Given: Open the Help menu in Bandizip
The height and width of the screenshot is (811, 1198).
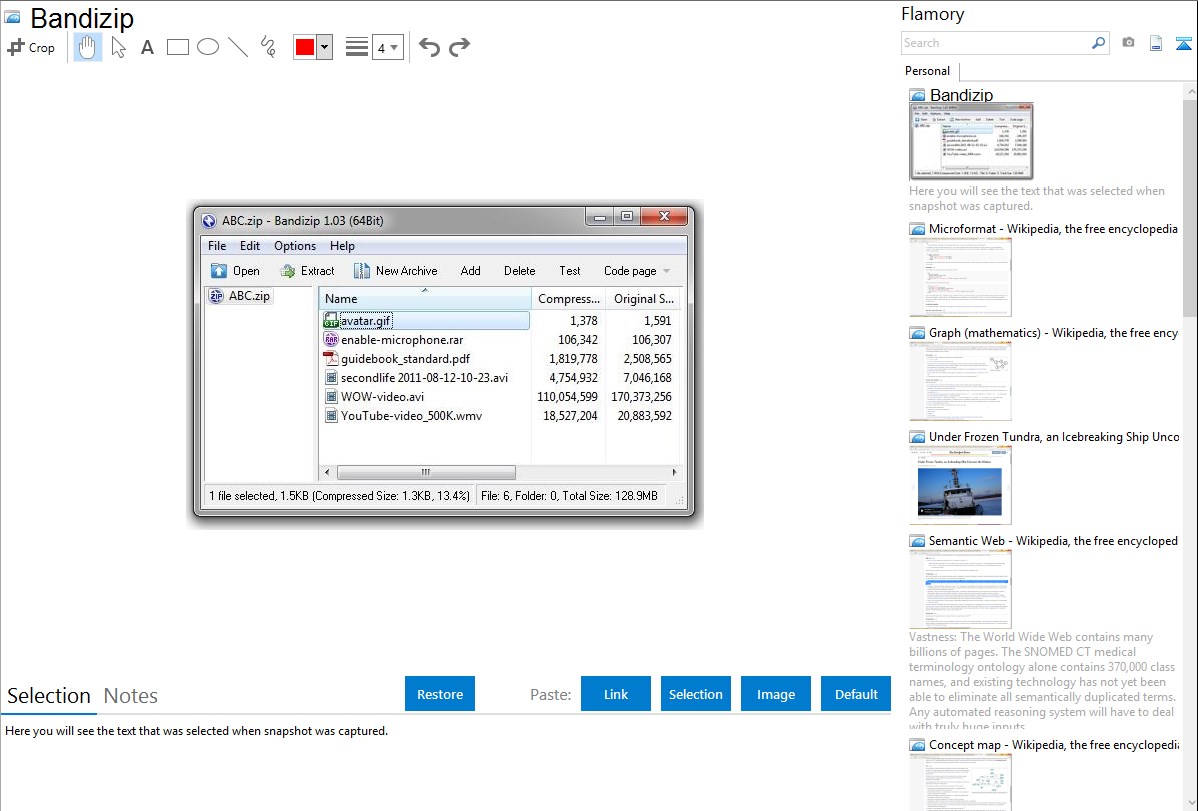Looking at the screenshot, I should pos(342,246).
